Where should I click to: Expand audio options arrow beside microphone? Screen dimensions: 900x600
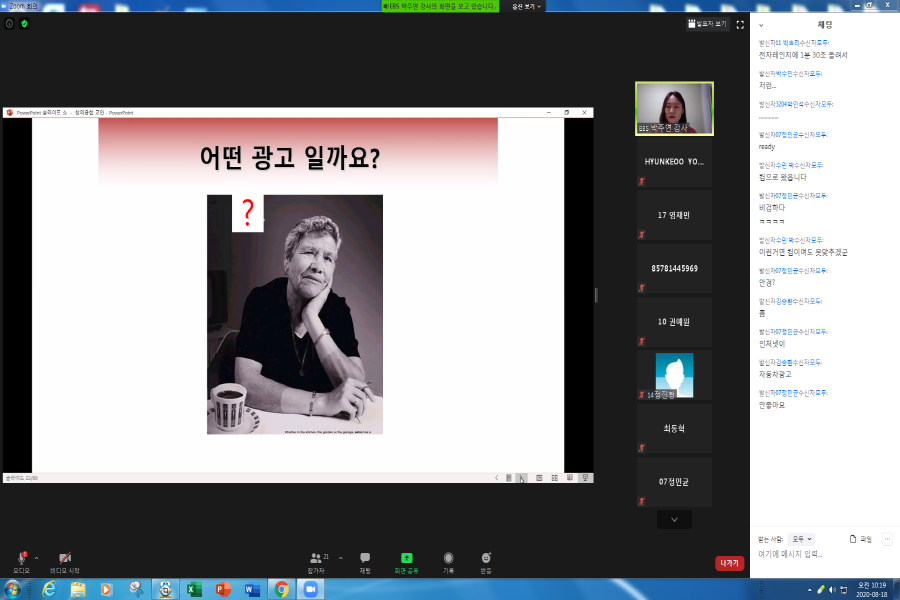point(37,557)
